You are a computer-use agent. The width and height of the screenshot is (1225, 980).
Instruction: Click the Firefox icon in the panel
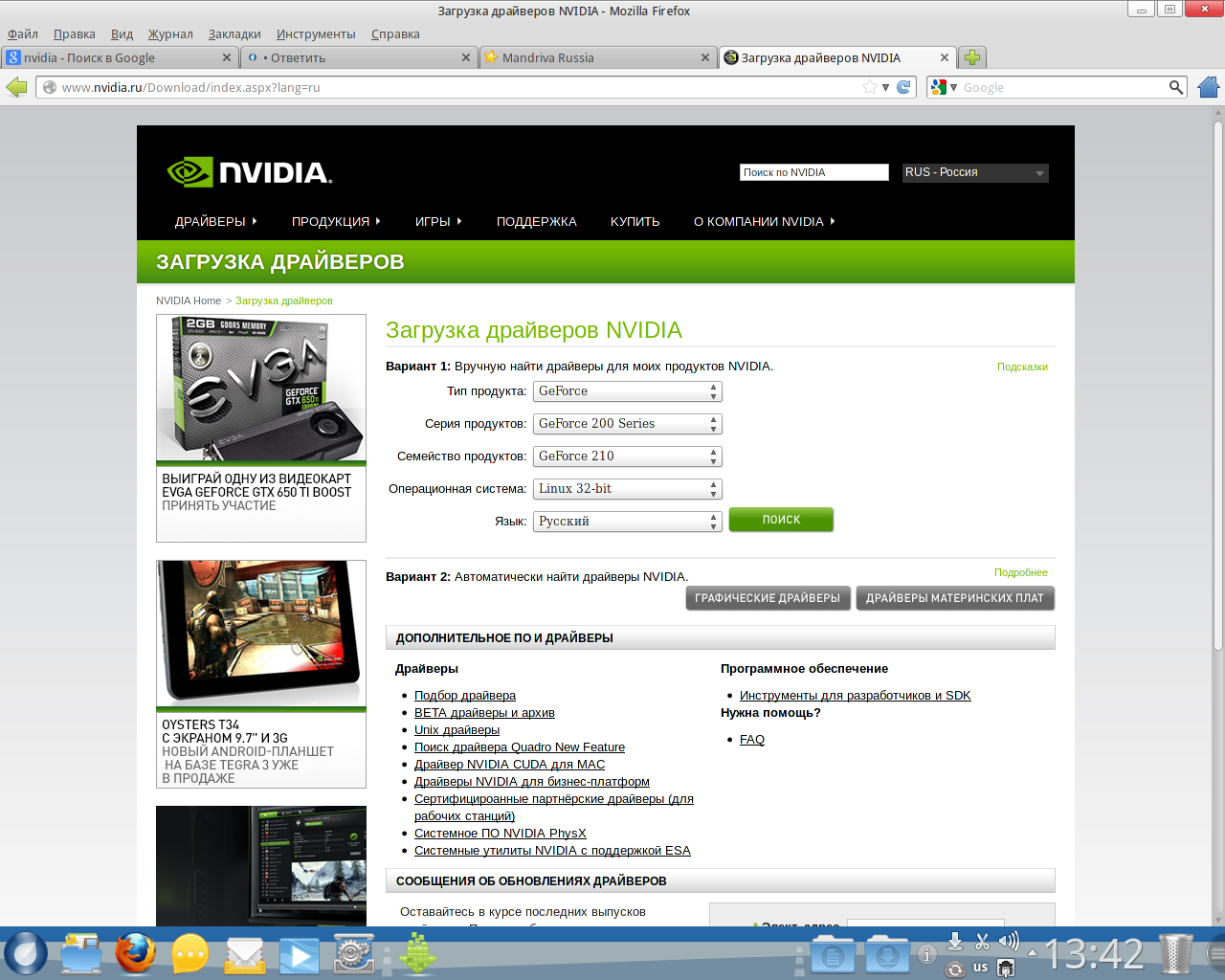(x=135, y=954)
